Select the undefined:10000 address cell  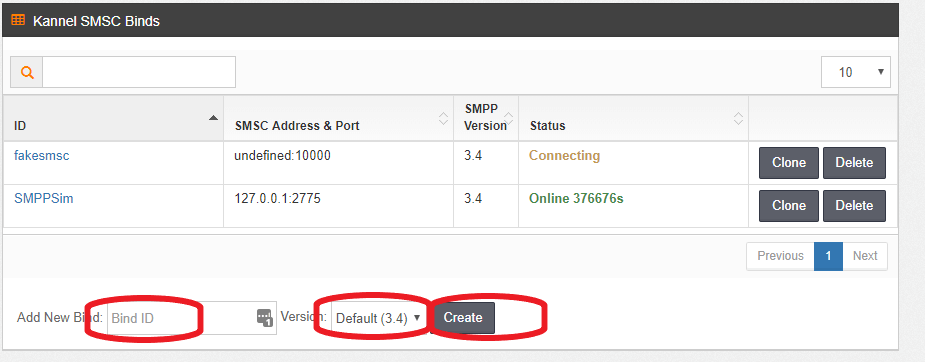339,163
